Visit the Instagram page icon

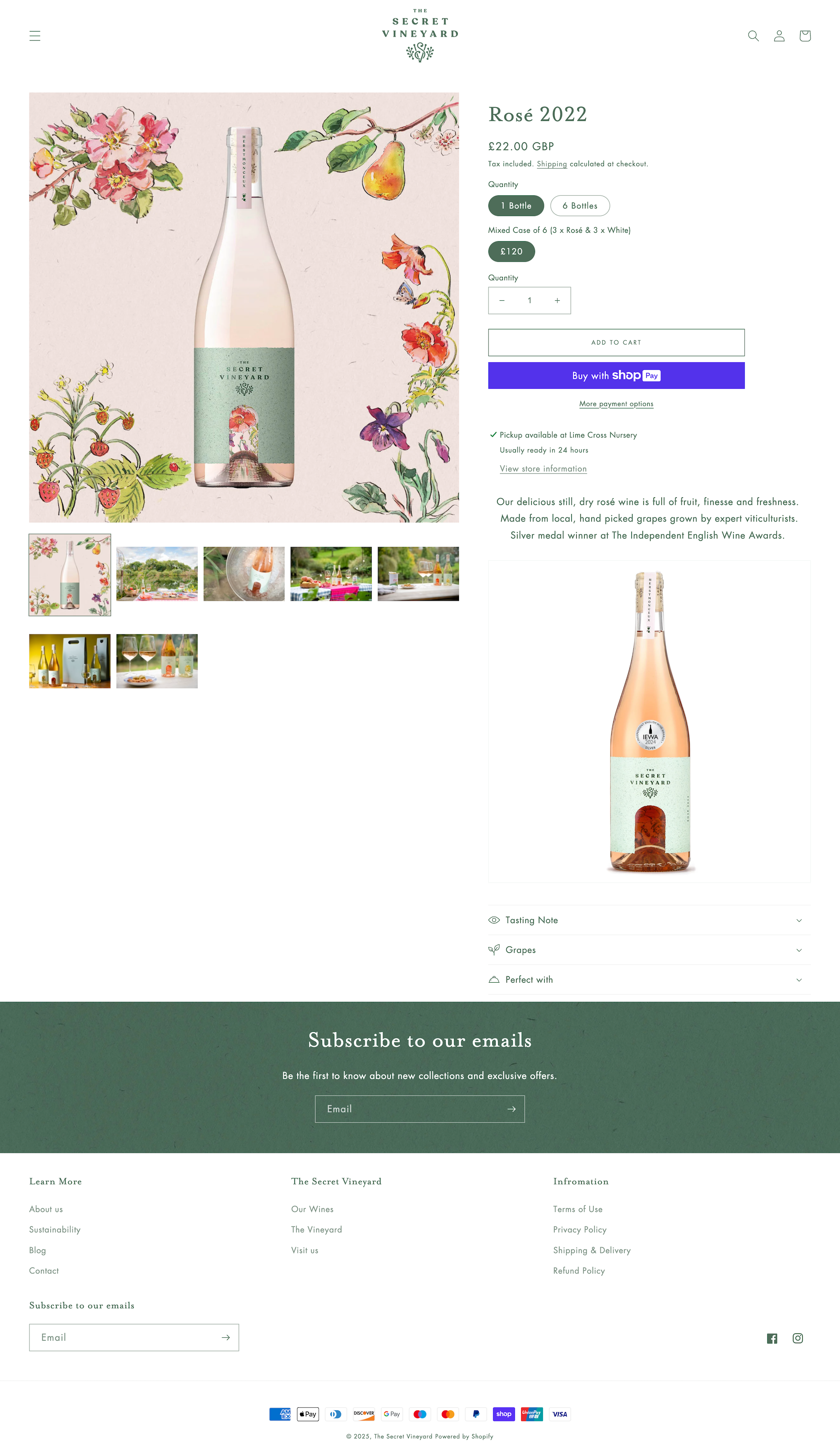coord(798,1339)
